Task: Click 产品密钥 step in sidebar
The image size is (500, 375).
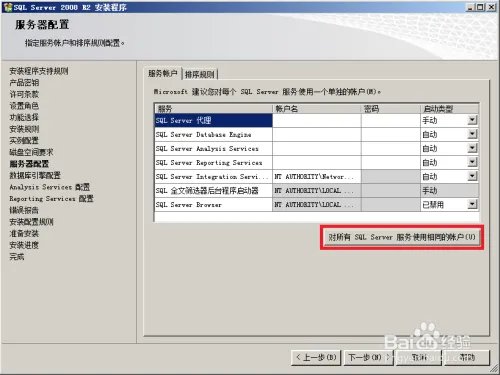Action: point(24,82)
